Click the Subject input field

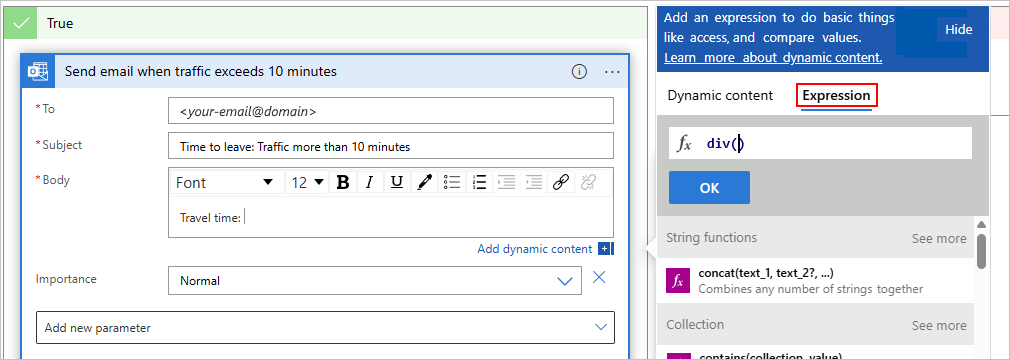click(390, 146)
